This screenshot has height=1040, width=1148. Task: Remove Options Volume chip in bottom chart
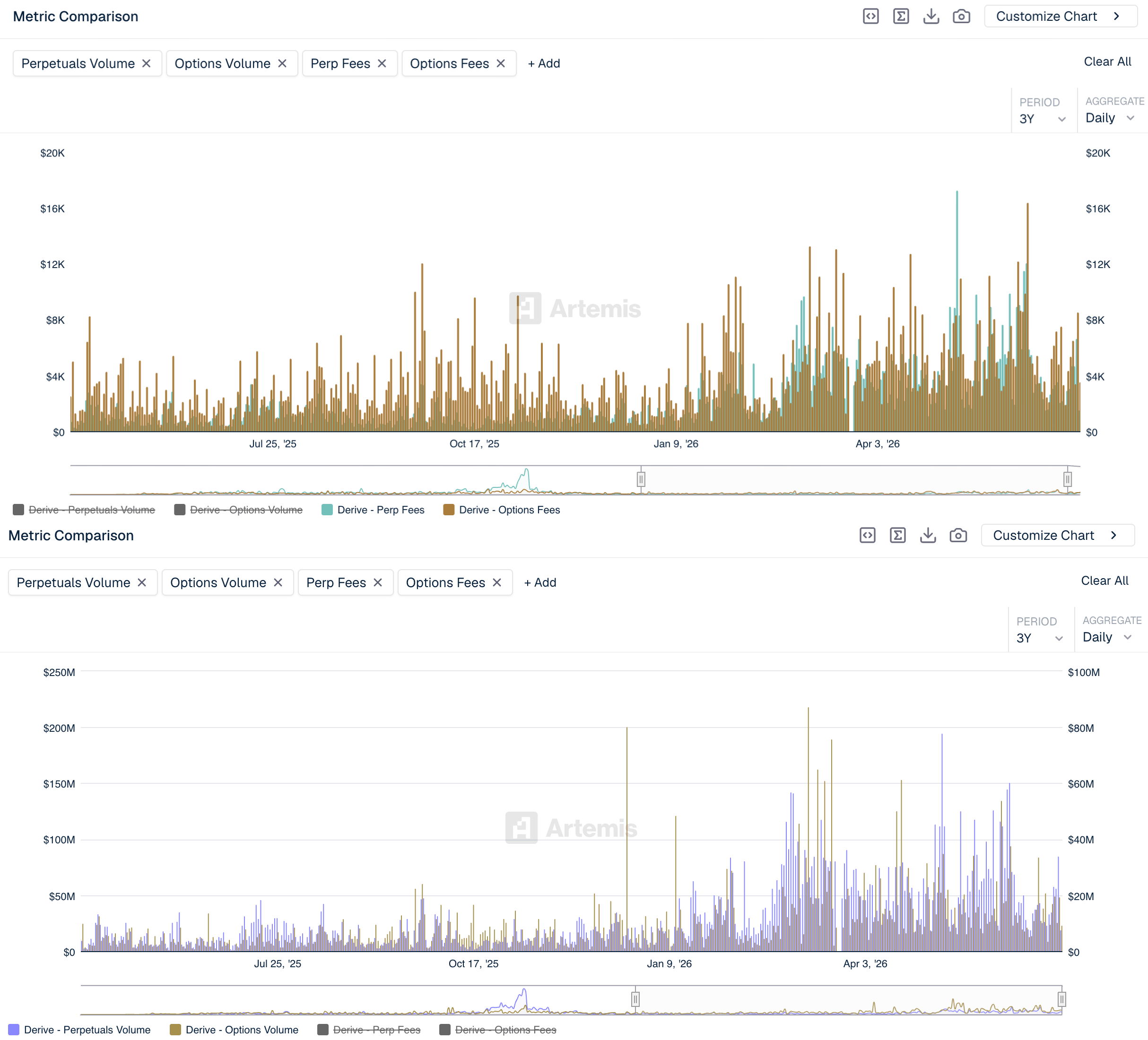278,582
